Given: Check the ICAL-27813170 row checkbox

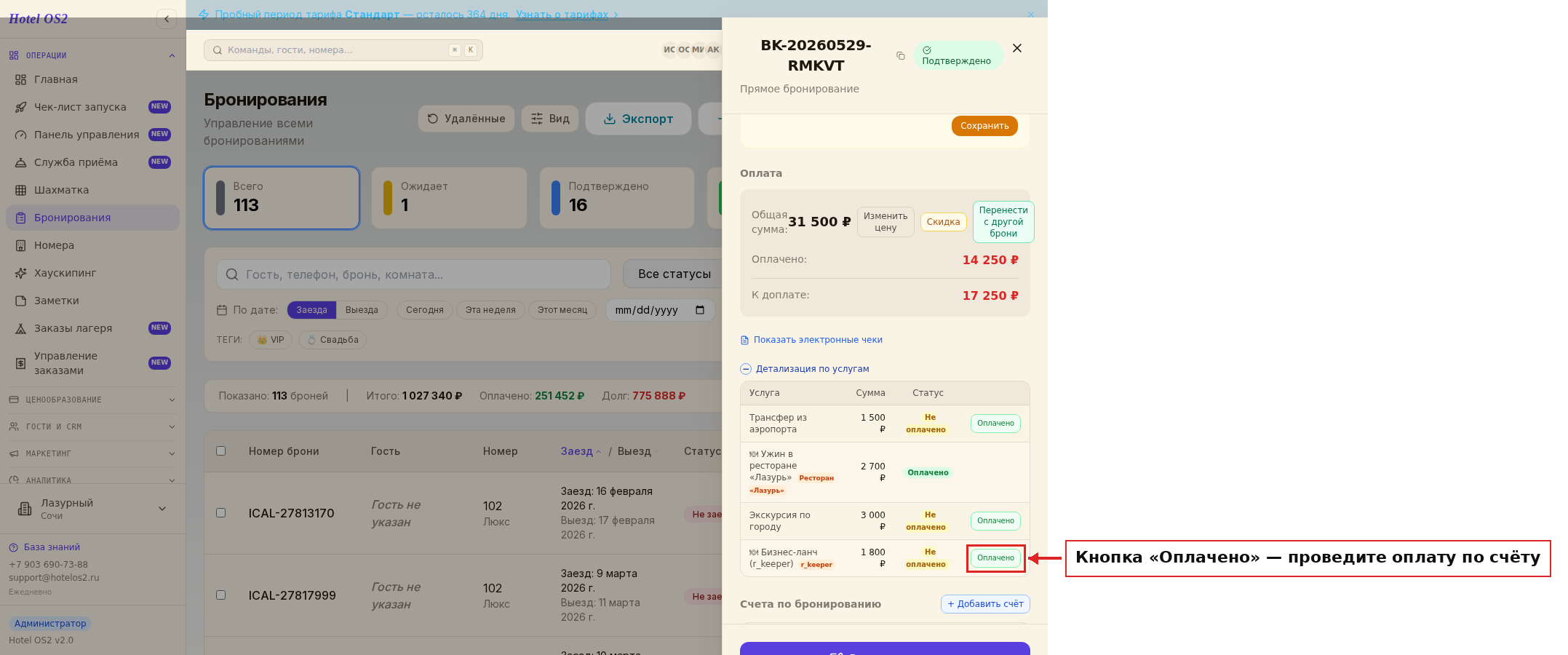Looking at the screenshot, I should click(220, 513).
